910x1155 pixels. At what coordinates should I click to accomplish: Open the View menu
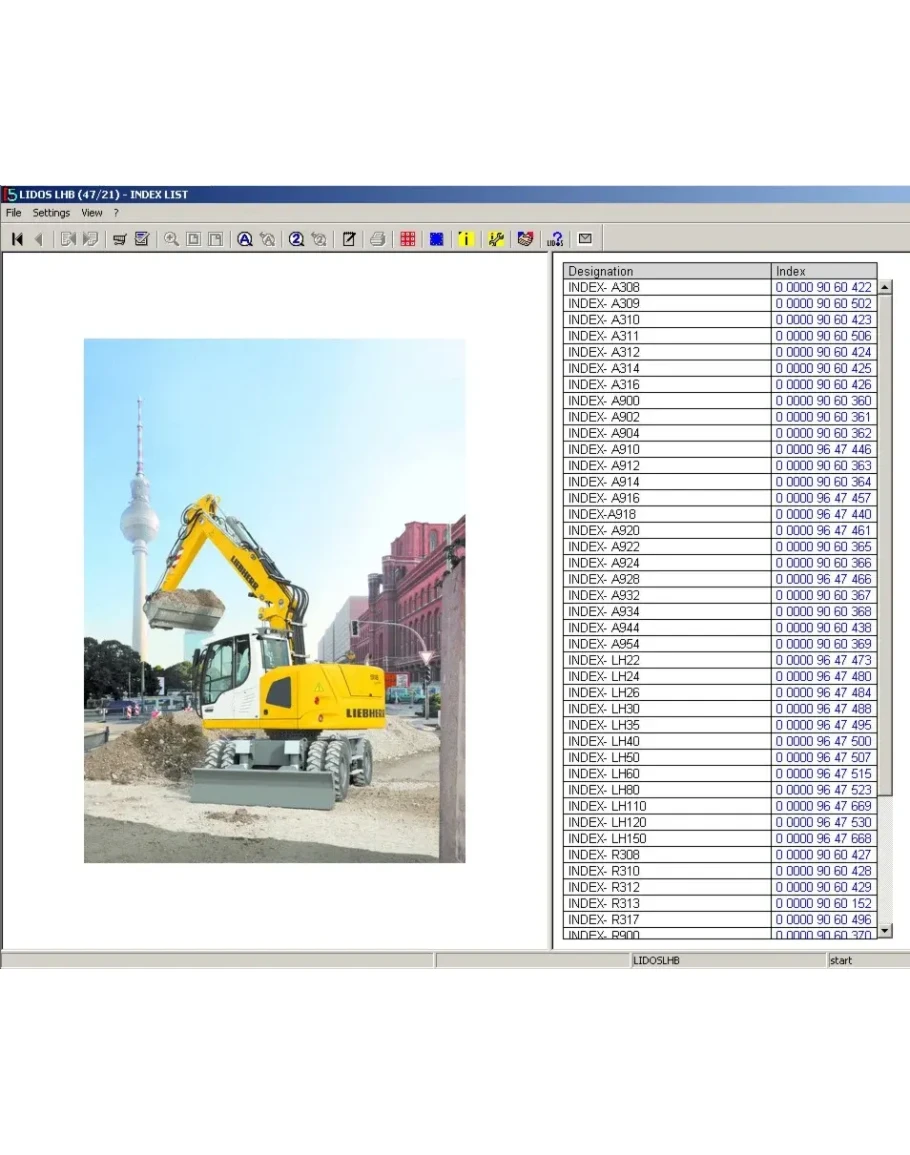point(92,213)
